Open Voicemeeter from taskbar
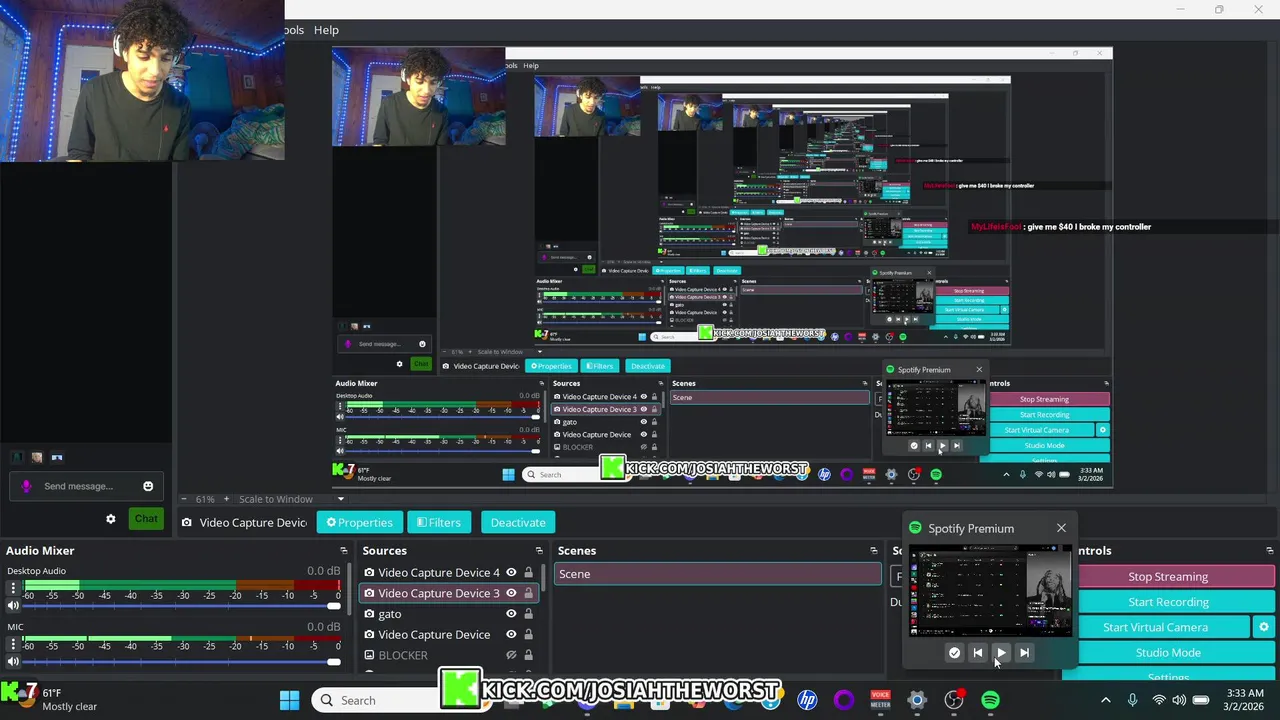The width and height of the screenshot is (1280, 720). pyautogui.click(x=880, y=700)
